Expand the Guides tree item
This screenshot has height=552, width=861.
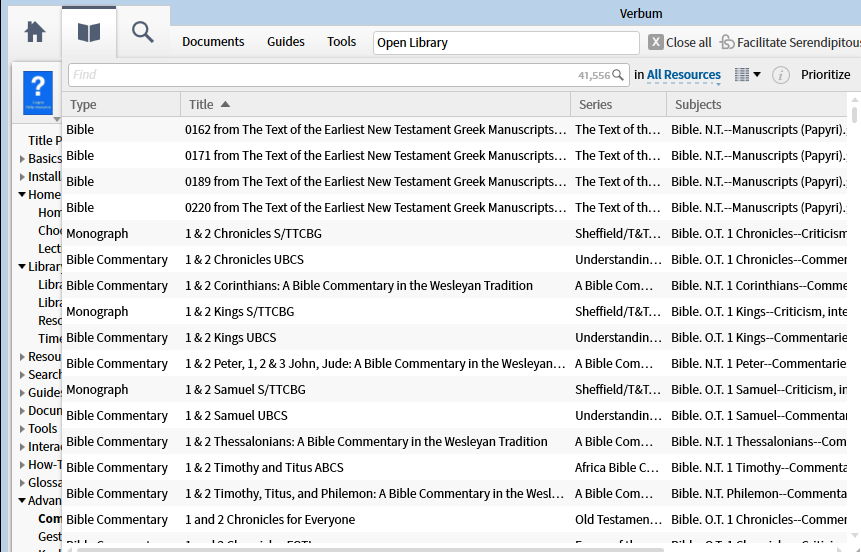22,393
